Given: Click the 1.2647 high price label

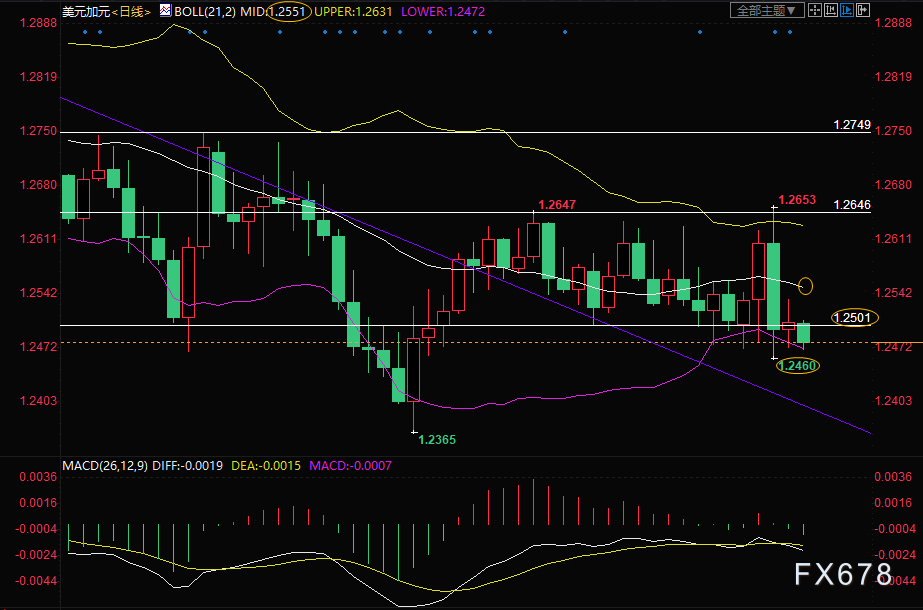Looking at the screenshot, I should click(x=557, y=204).
